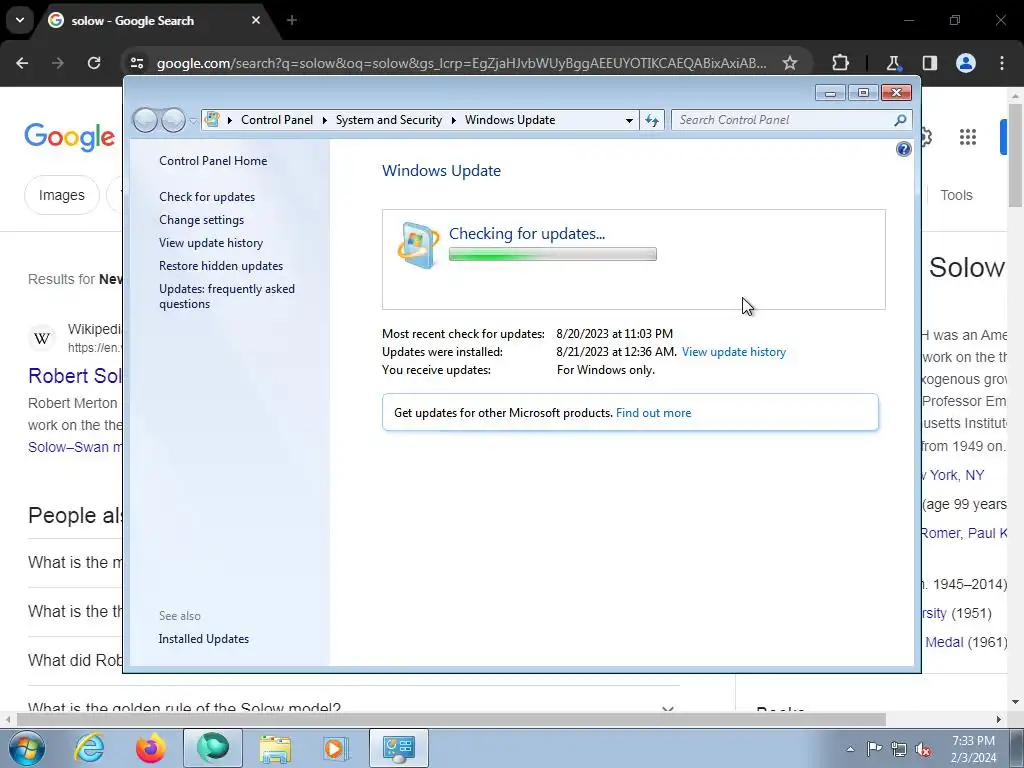This screenshot has width=1024, height=768.
Task: Open Installed Updates link
Action: [204, 639]
